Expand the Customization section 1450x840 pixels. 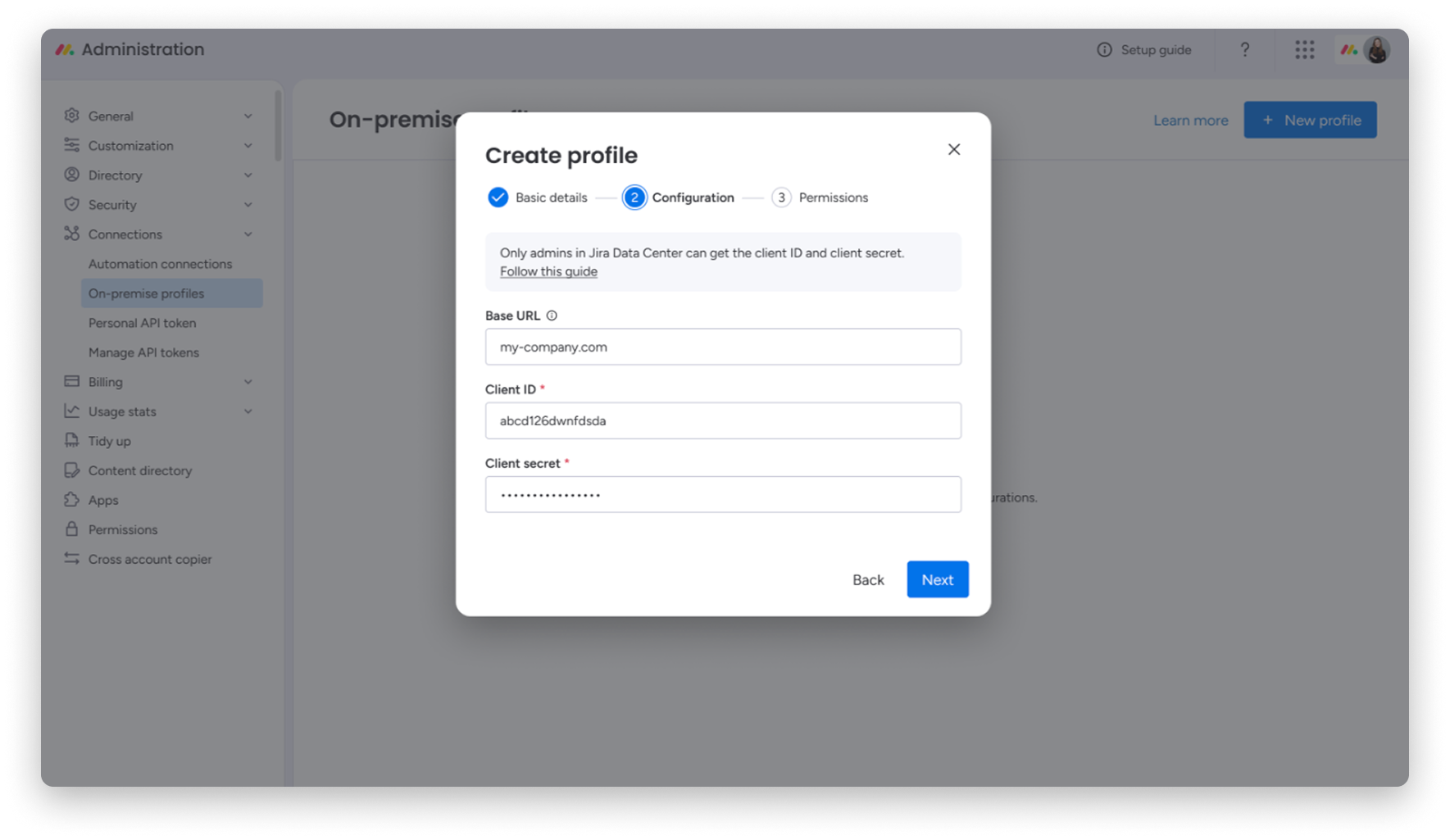tap(248, 145)
